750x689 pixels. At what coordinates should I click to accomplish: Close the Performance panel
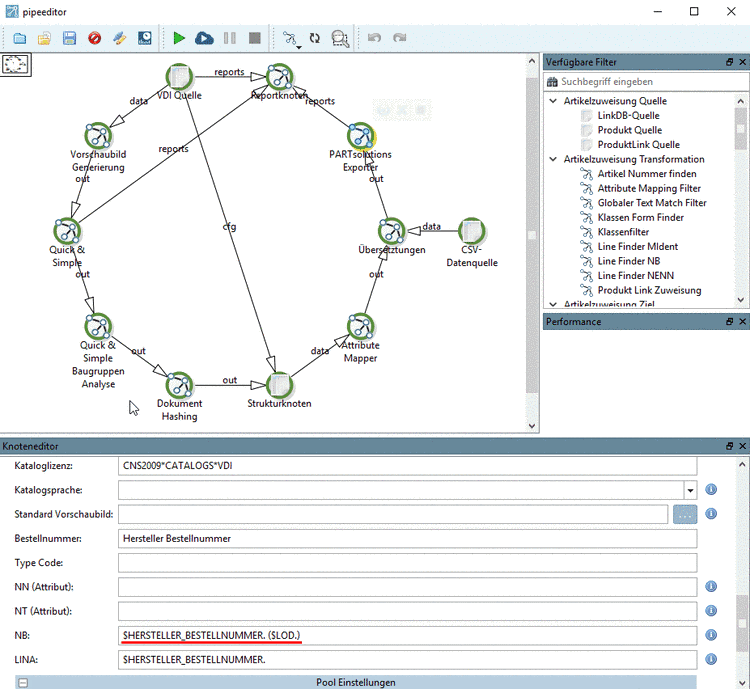pos(742,322)
